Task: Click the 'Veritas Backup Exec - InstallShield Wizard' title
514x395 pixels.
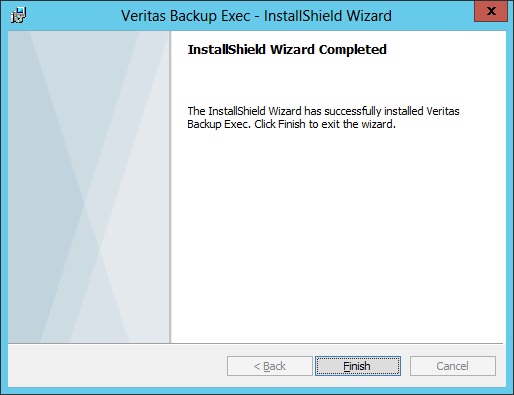Action: point(256,16)
